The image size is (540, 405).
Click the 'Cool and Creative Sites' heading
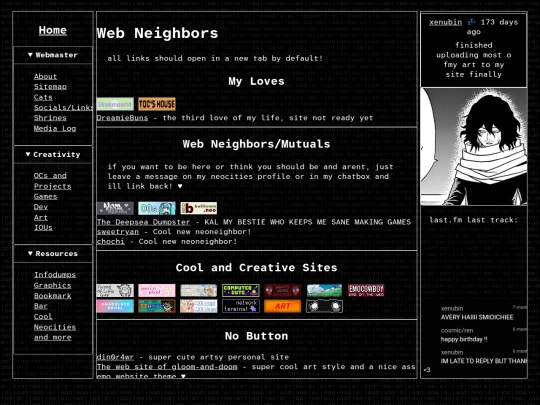tap(257, 268)
